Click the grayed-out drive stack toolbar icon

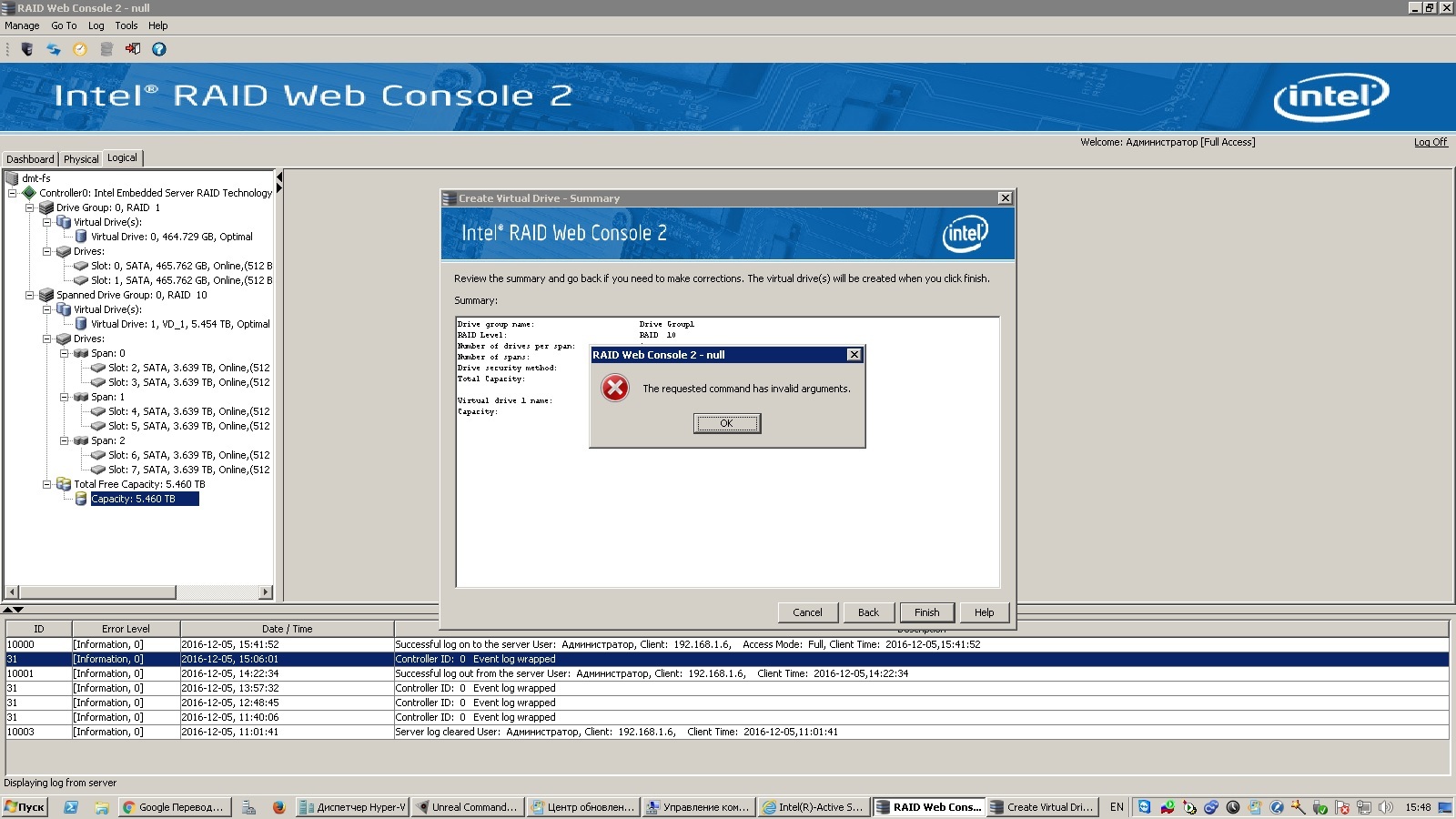pyautogui.click(x=106, y=49)
